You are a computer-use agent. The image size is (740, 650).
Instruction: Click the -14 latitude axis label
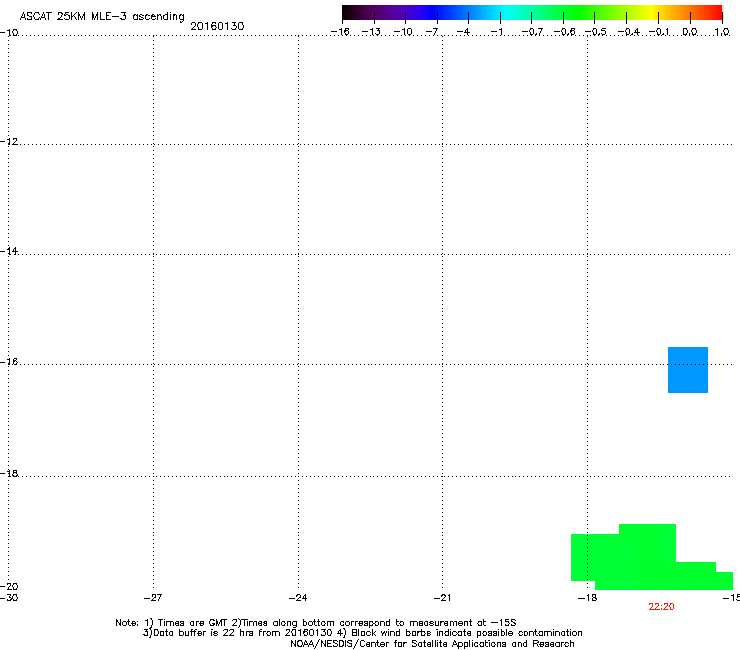[9, 251]
